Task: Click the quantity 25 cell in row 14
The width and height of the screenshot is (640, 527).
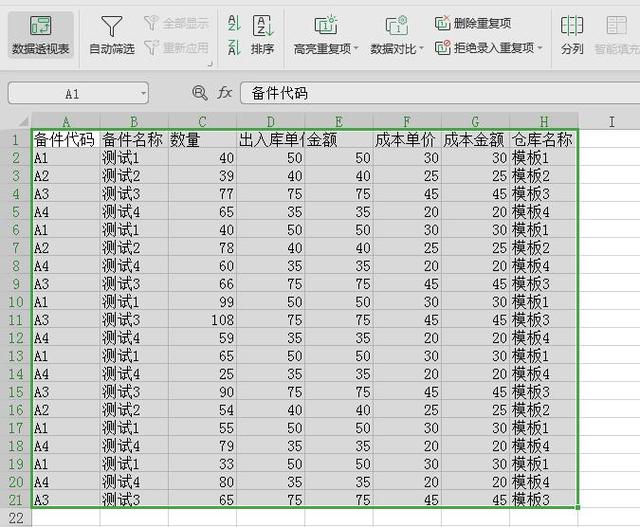Action: coord(202,374)
